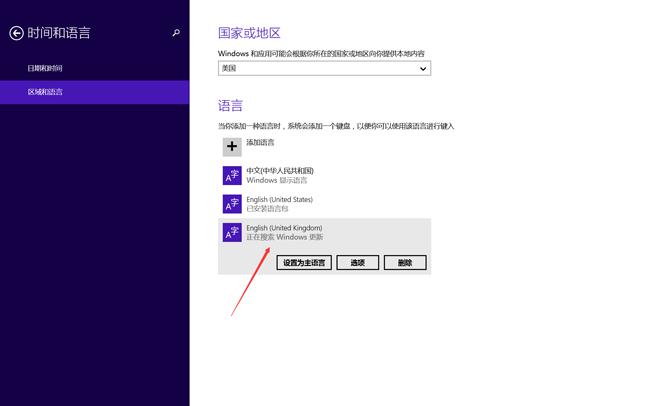The image size is (650, 406).
Task: Click the country dropdown chevron arrow
Action: point(423,69)
